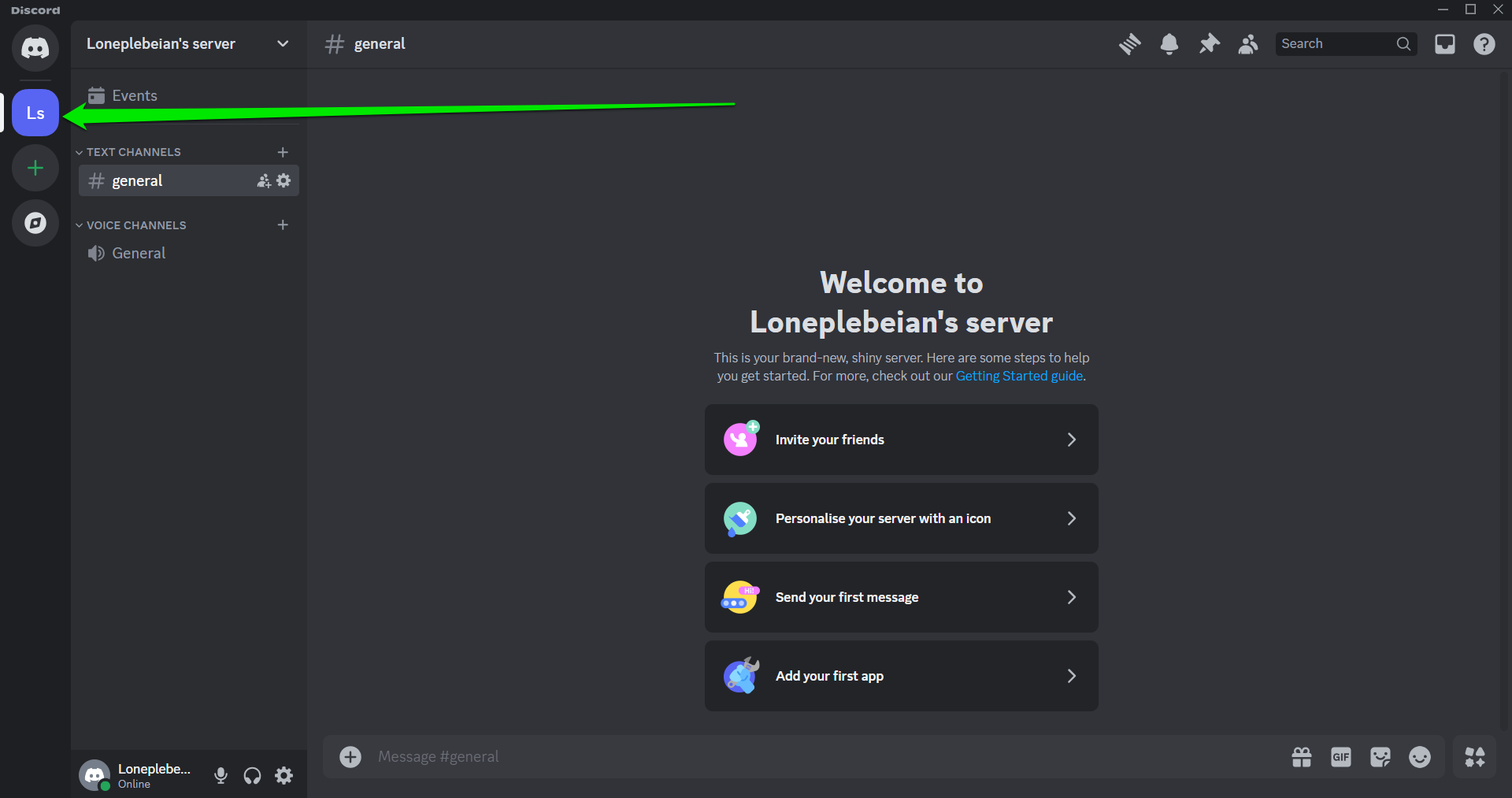Show pinned messages pin icon

[1209, 44]
